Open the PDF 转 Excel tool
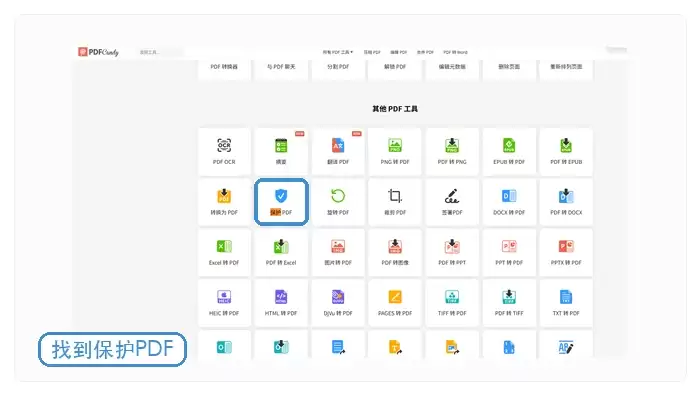 coord(281,253)
